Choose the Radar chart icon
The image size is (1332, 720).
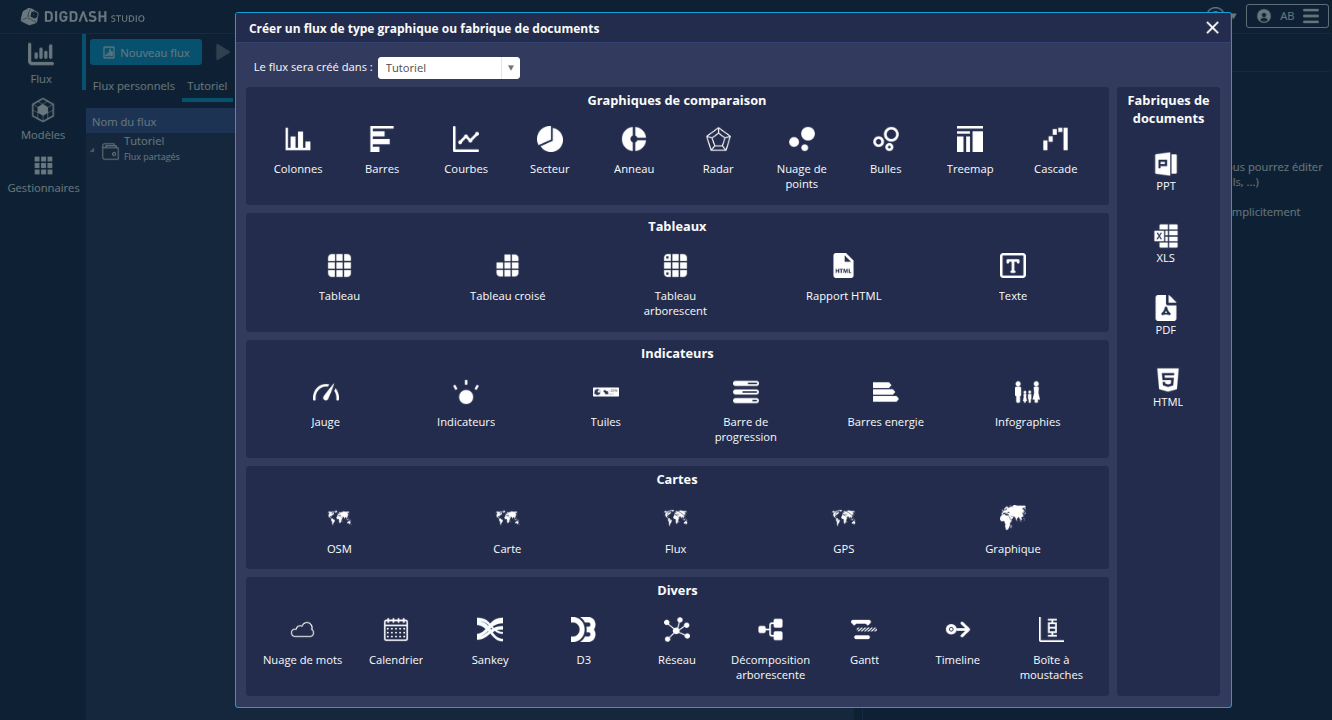point(718,140)
